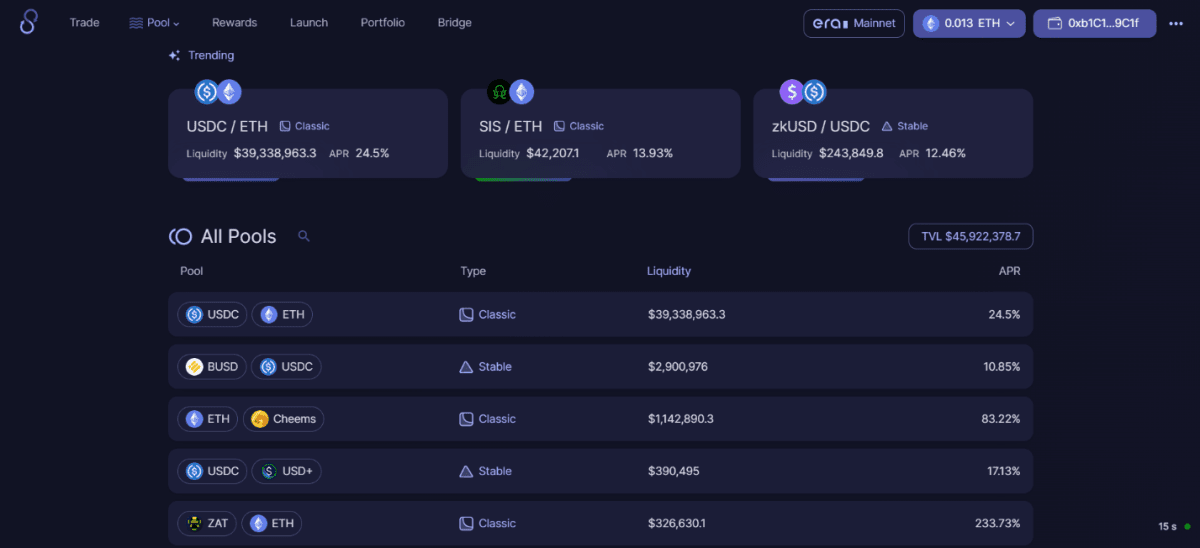The height and width of the screenshot is (548, 1200).
Task: Click the Stable triangle icon in zkUSD card
Action: point(887,126)
